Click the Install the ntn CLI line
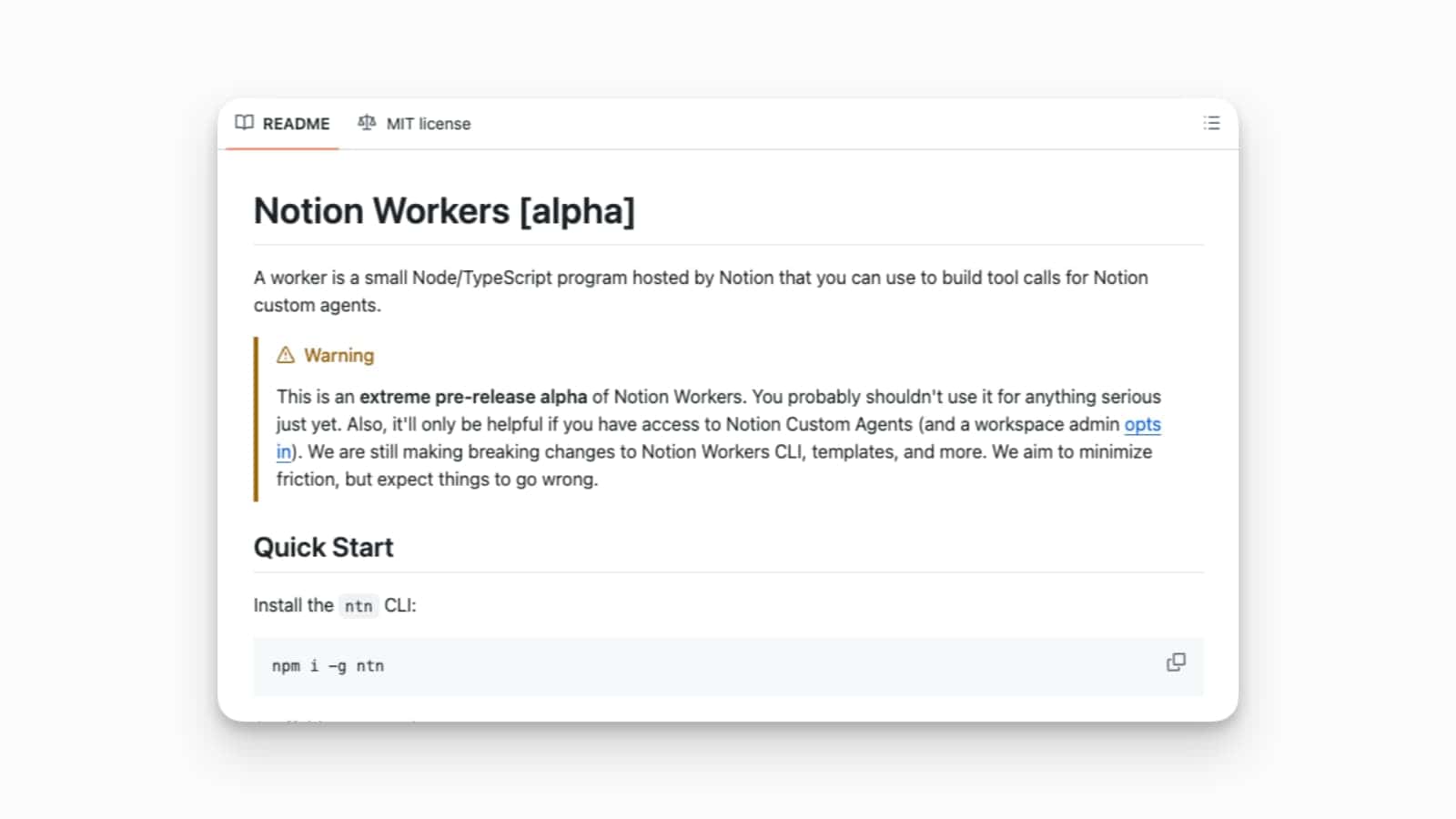This screenshot has width=1456, height=819. point(333,605)
